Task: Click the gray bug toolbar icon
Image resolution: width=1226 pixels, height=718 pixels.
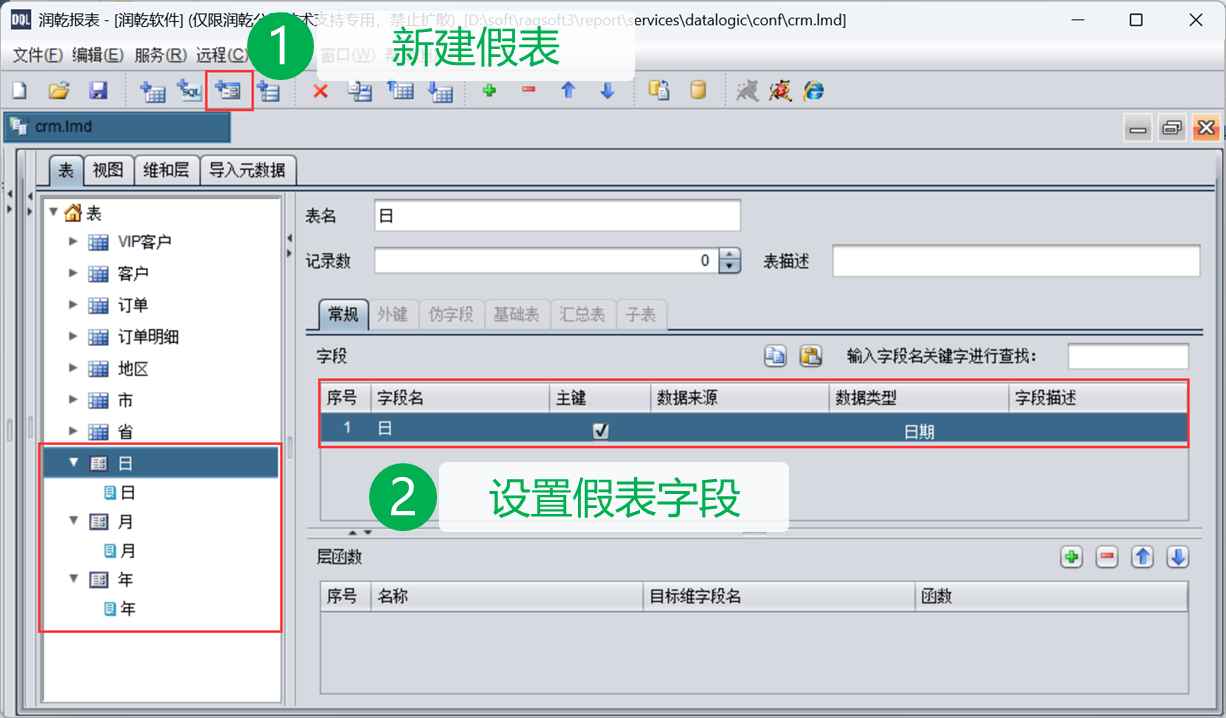Action: pos(748,91)
